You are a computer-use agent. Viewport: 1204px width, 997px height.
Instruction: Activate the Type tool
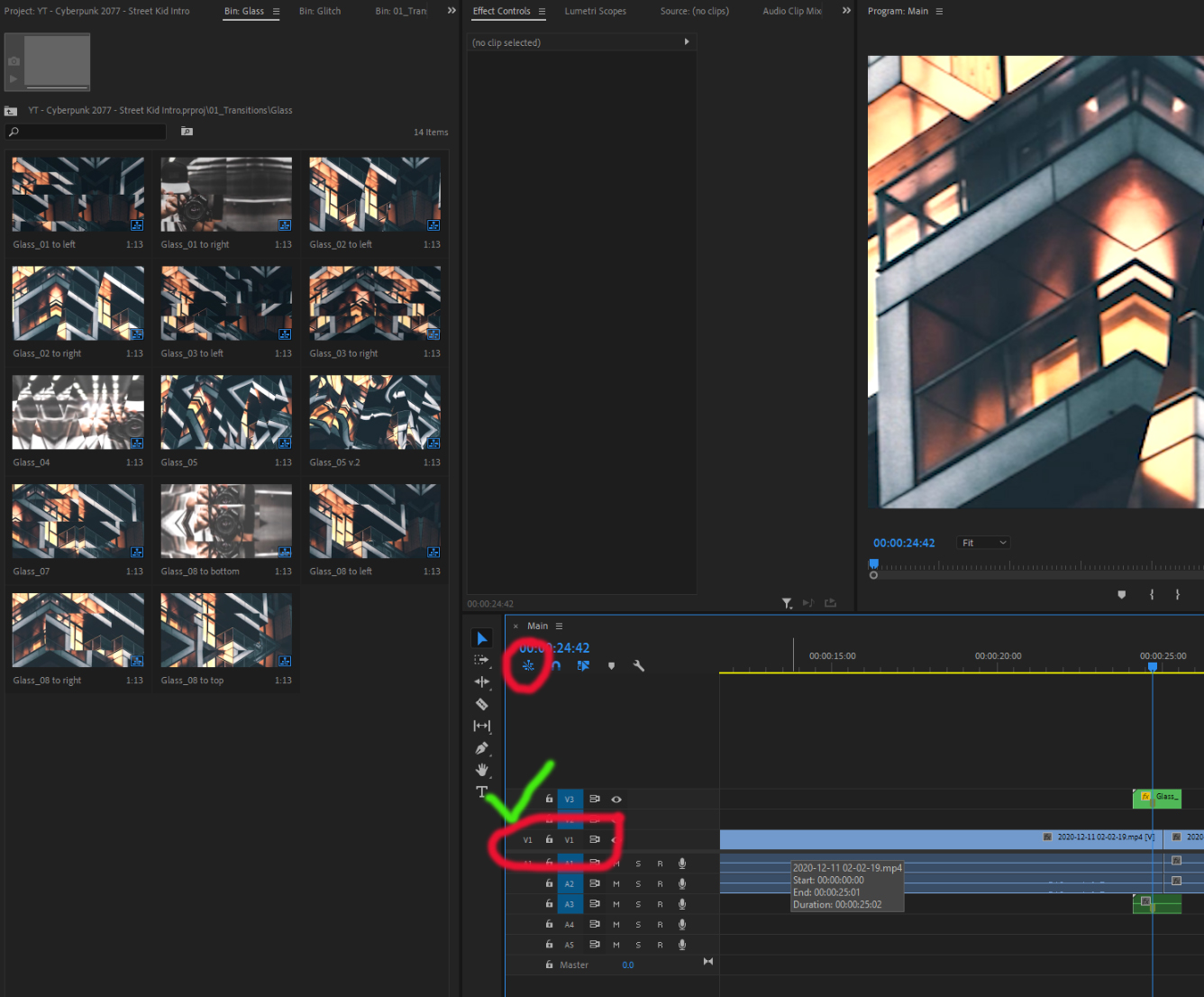click(482, 792)
